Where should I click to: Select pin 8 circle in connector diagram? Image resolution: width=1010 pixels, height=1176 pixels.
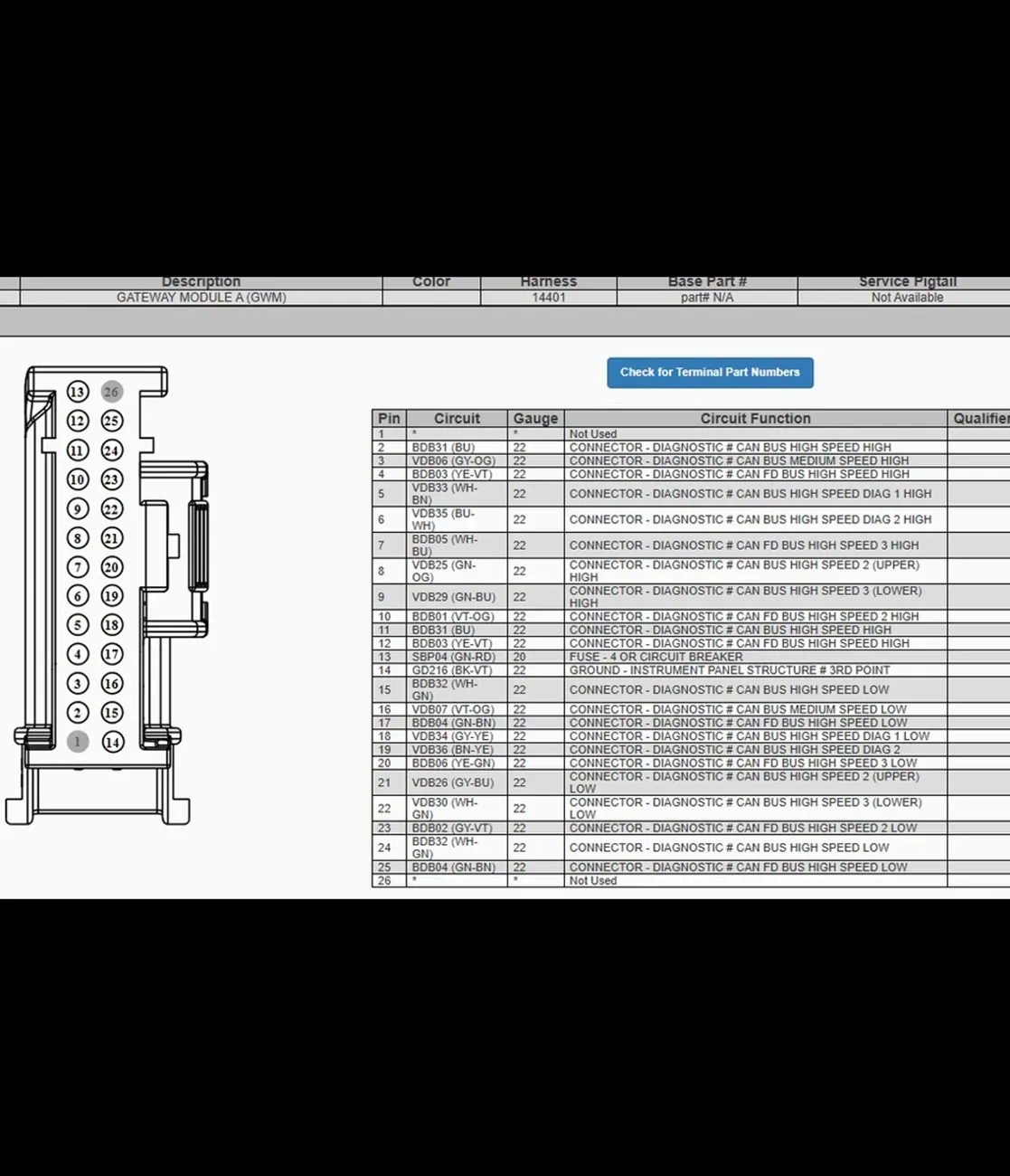coord(78,538)
